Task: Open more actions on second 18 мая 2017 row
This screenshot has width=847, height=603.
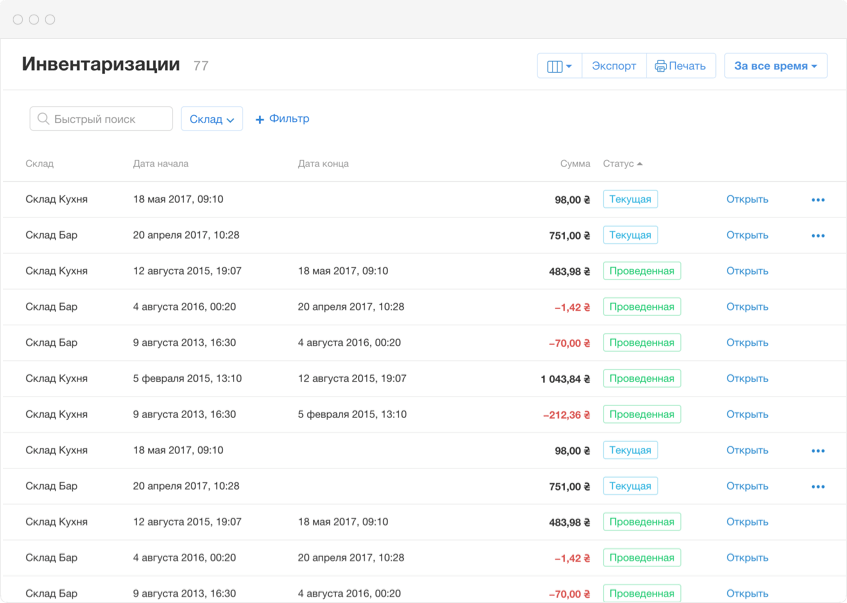Action: tap(818, 451)
